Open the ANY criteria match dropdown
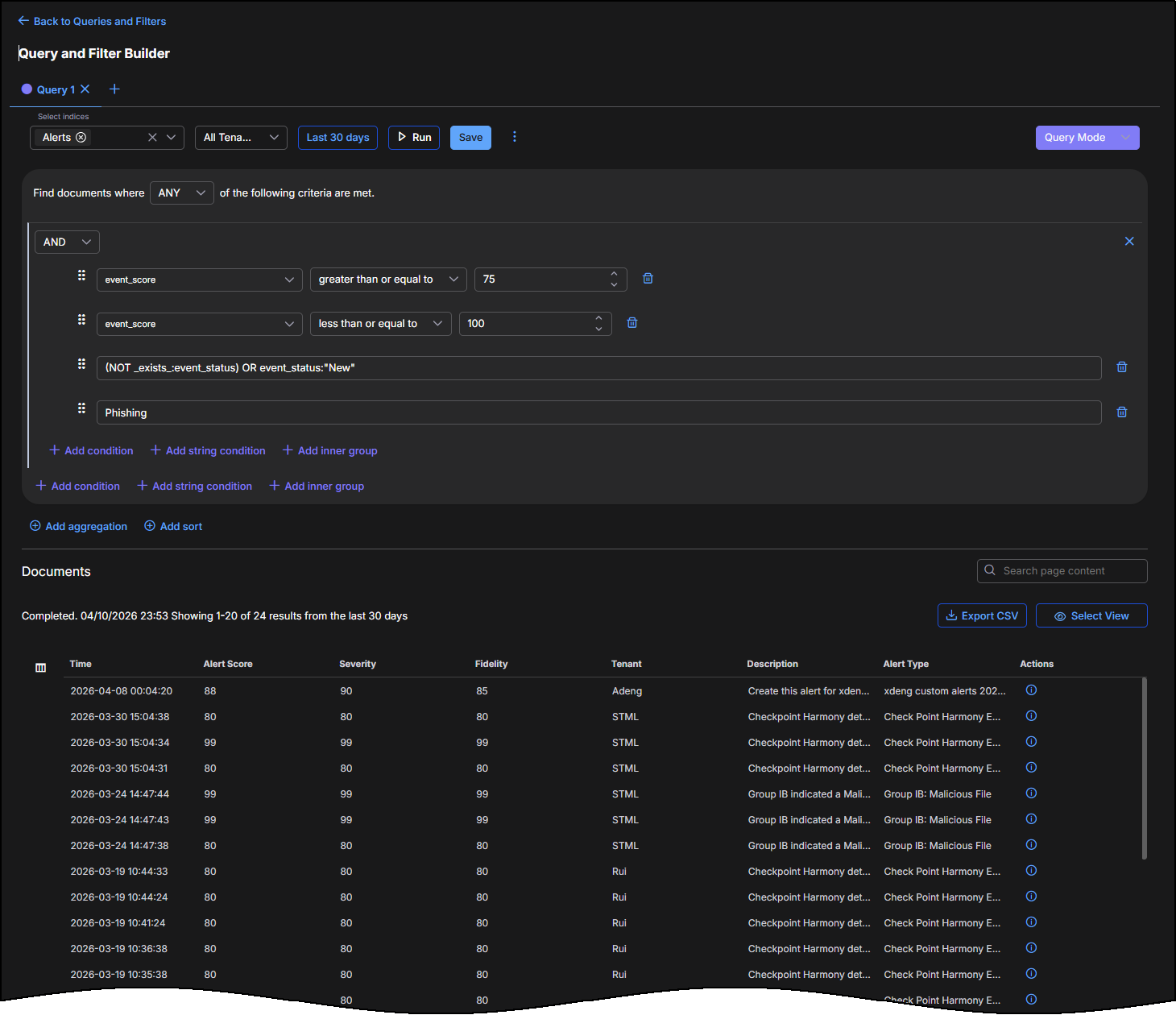 click(181, 193)
